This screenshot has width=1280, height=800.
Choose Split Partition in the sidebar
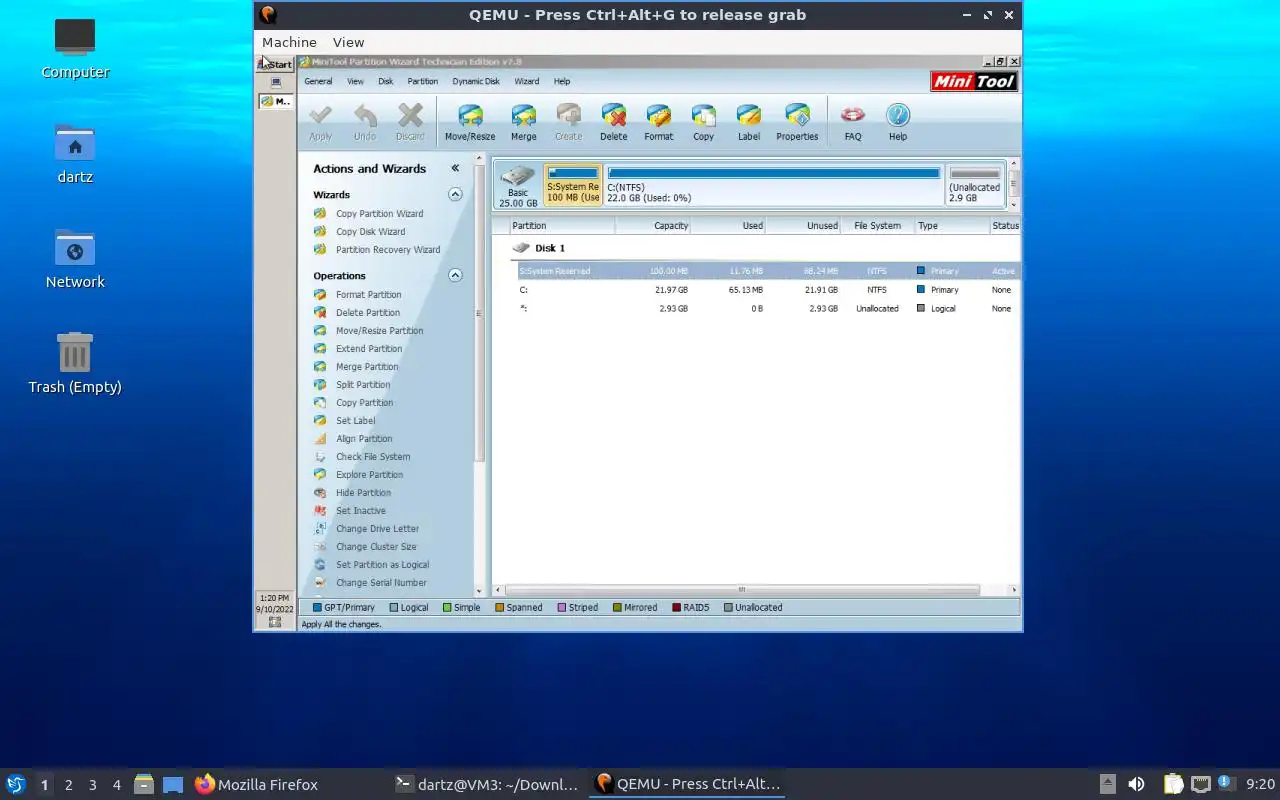(363, 385)
